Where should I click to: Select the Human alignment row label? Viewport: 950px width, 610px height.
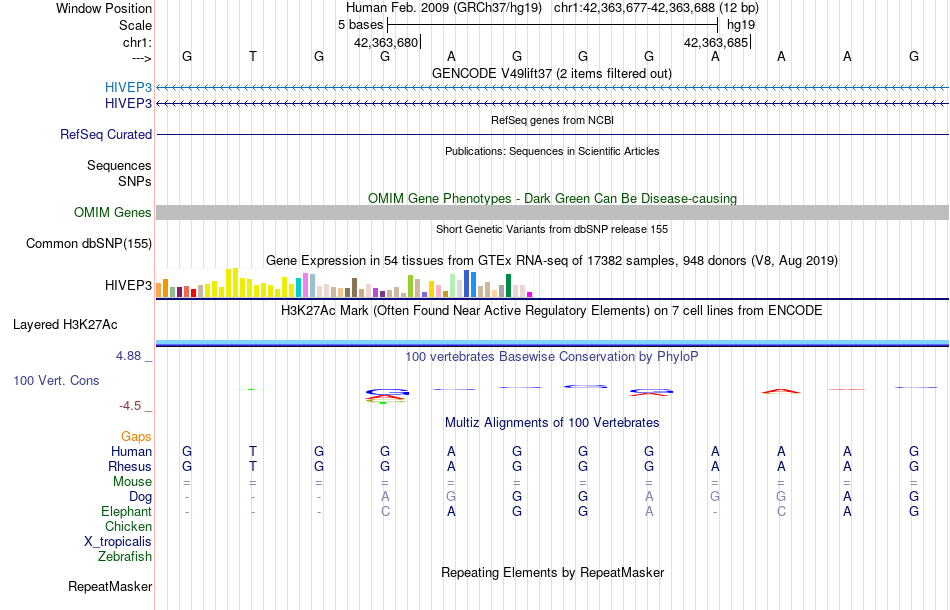(131, 451)
